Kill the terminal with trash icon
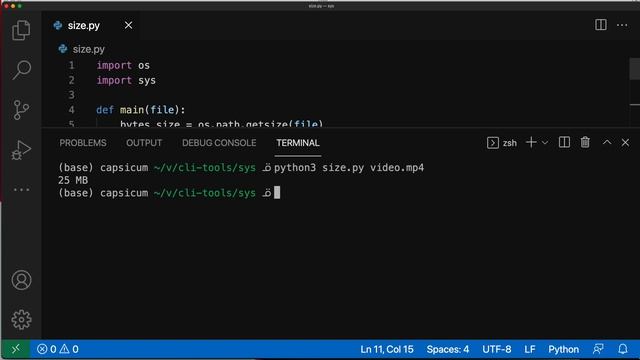The width and height of the screenshot is (640, 360). [x=585, y=142]
